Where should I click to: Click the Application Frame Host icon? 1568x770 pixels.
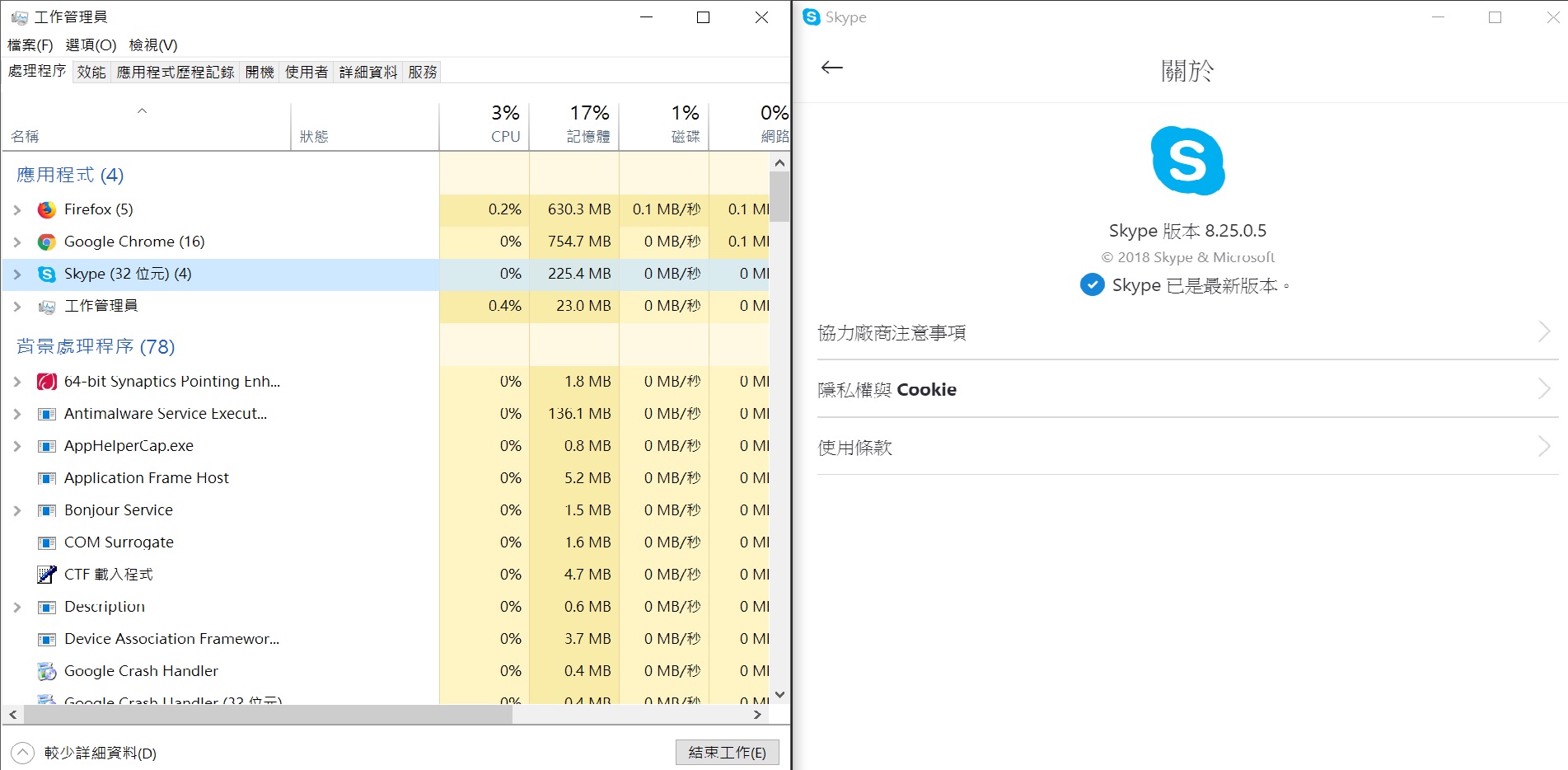click(x=47, y=478)
